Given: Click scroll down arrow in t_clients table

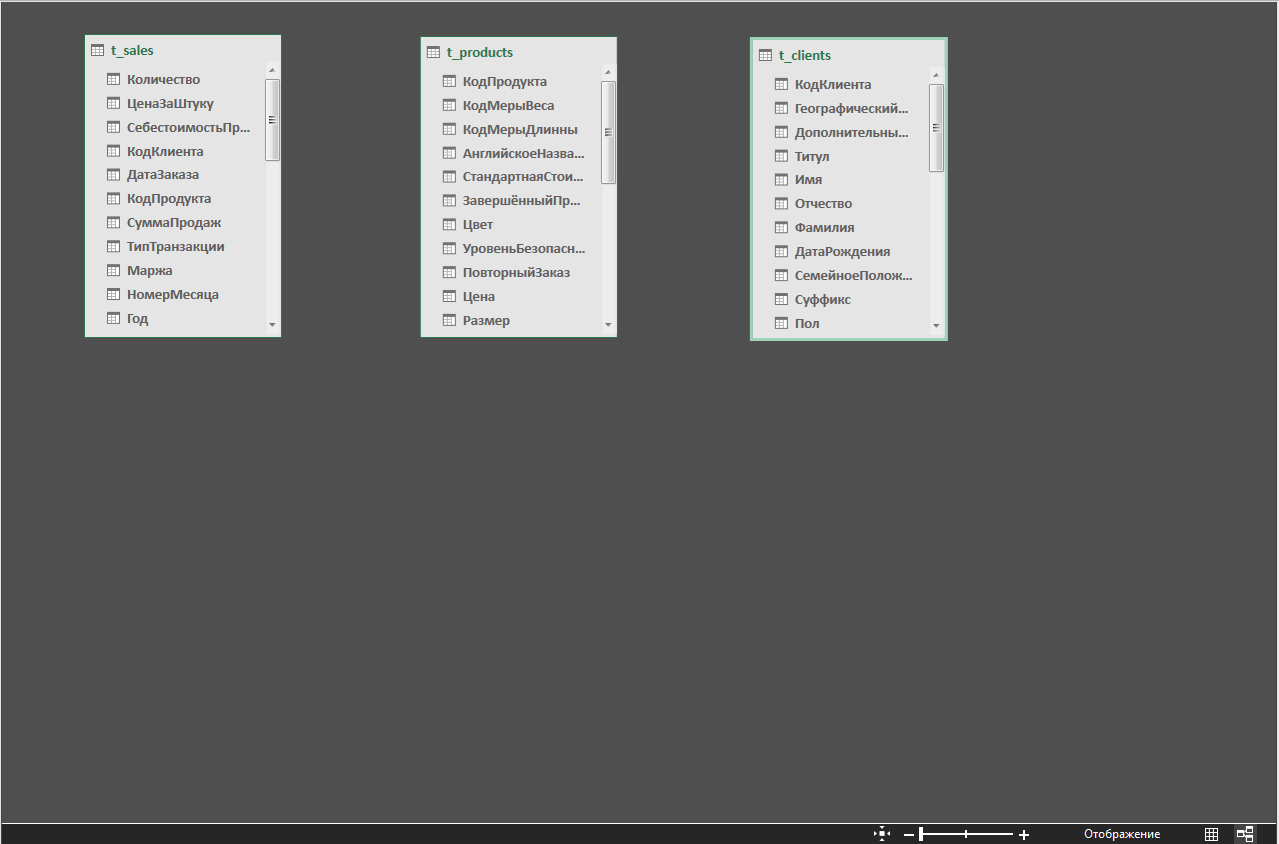Looking at the screenshot, I should tap(936, 326).
